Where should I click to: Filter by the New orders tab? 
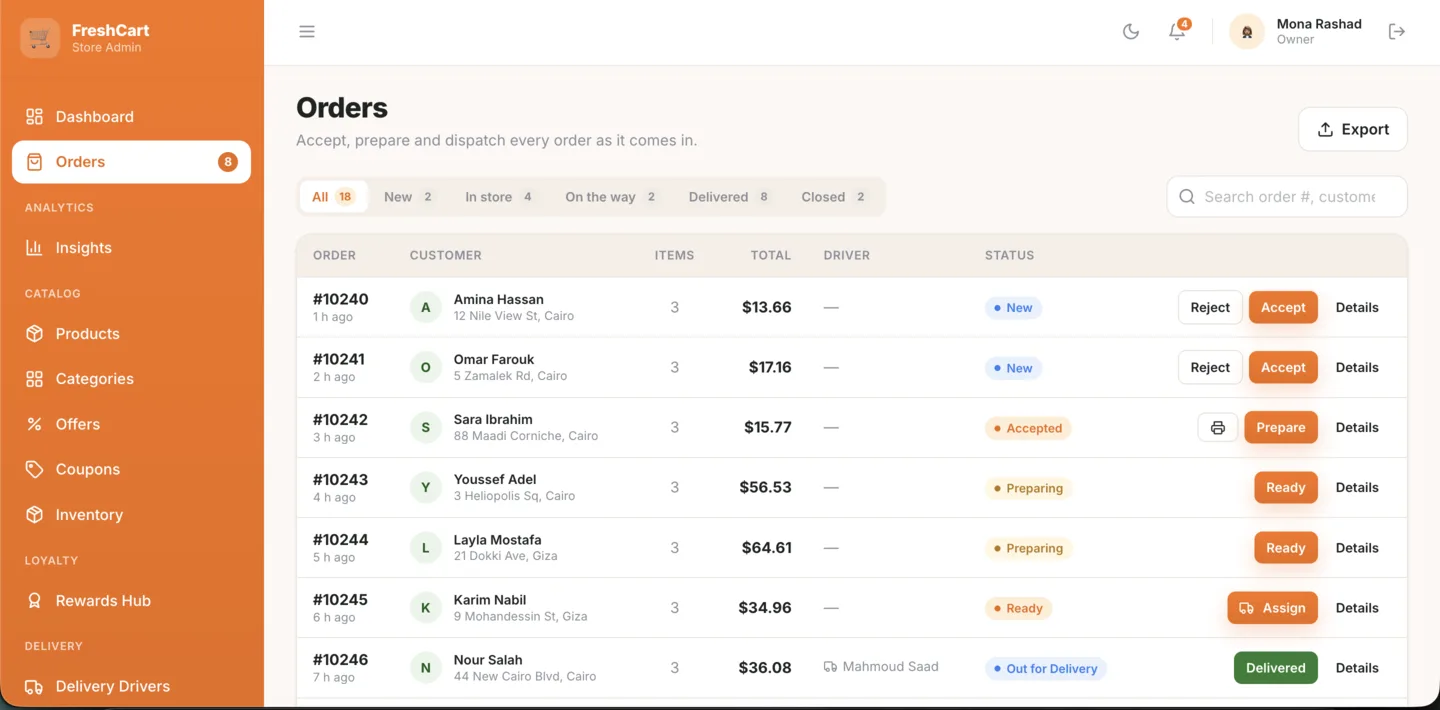tap(409, 197)
